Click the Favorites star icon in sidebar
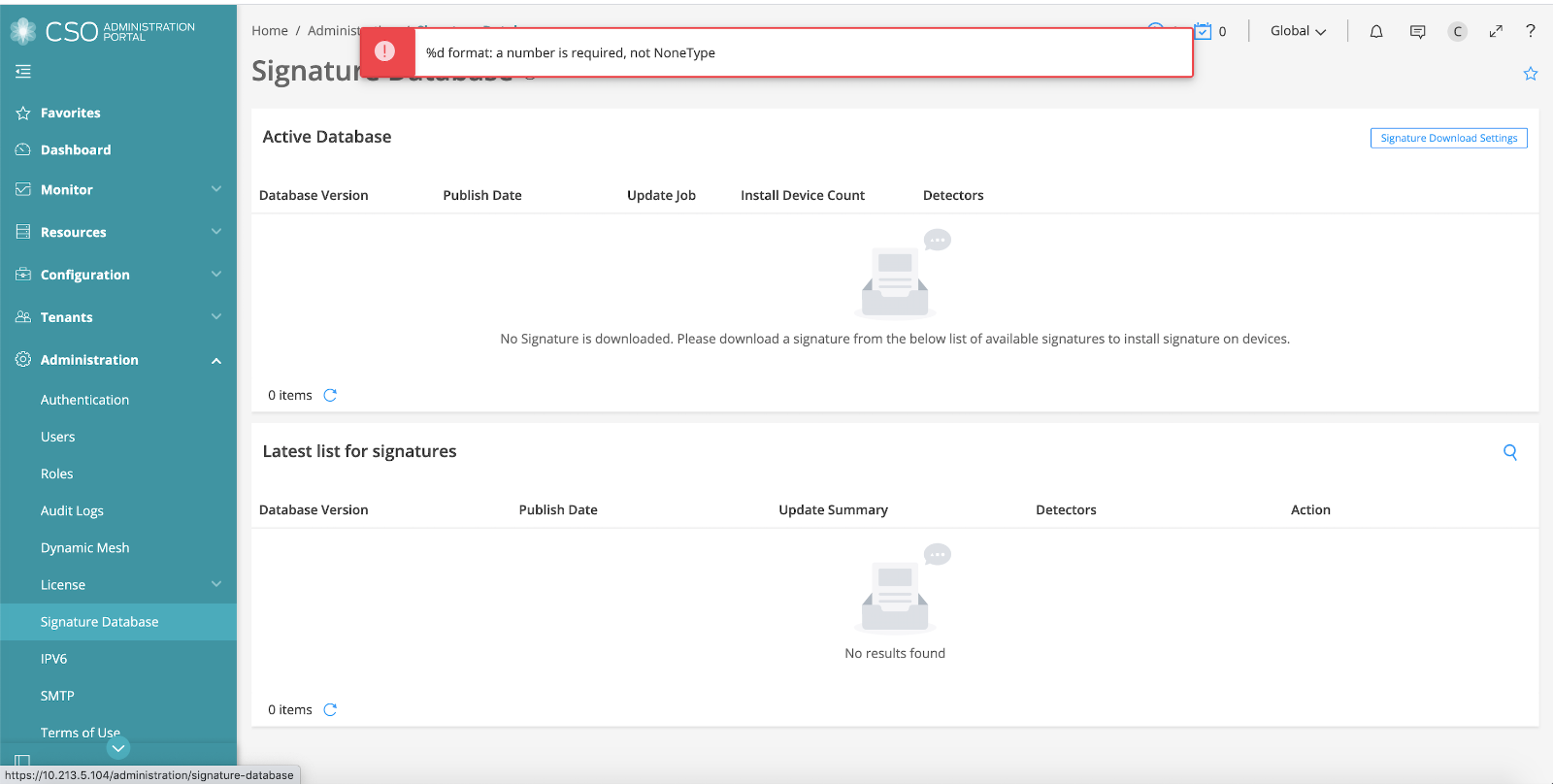This screenshot has height=784, width=1553. (23, 113)
